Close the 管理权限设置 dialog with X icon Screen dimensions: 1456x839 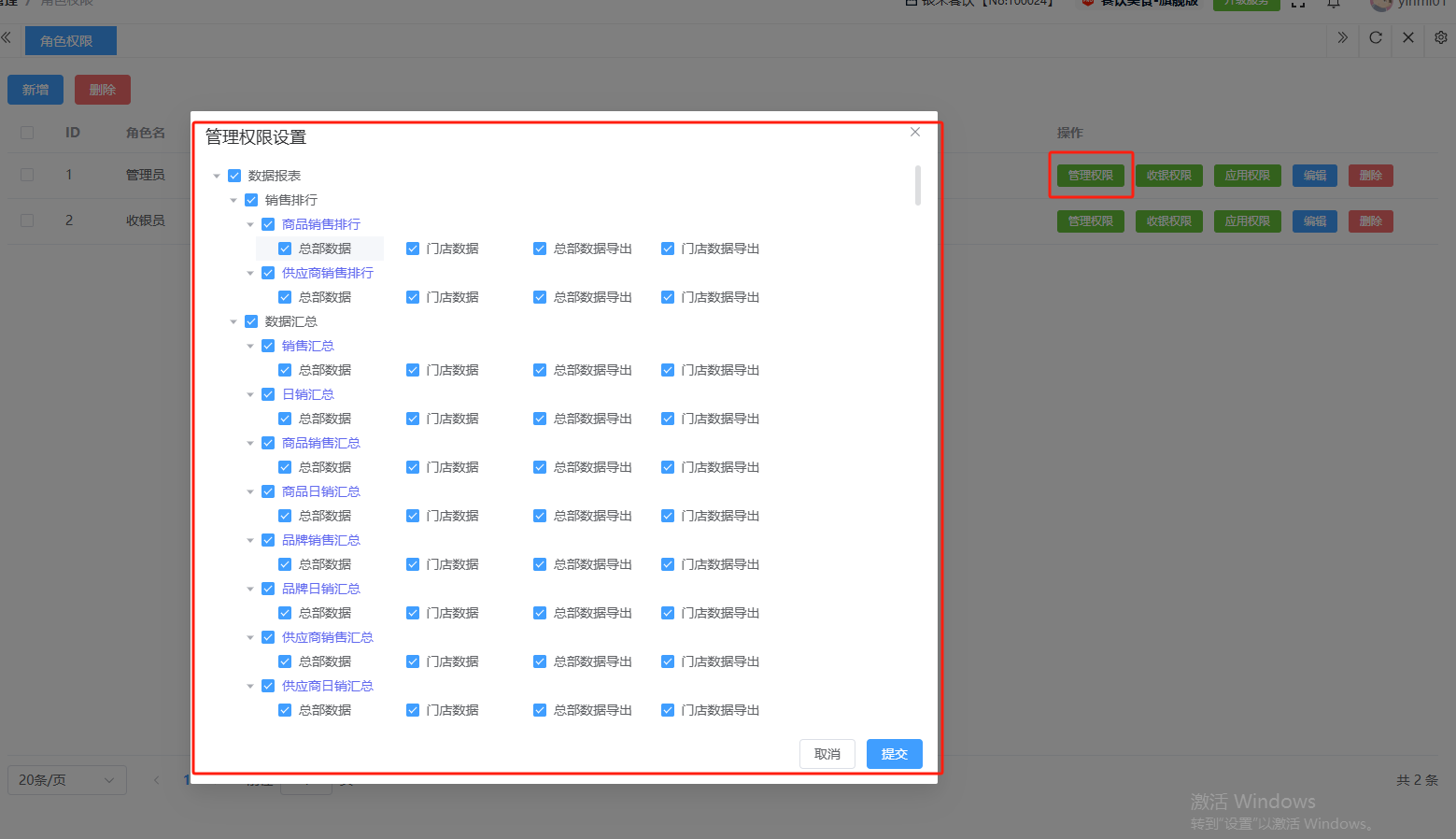pyautogui.click(x=915, y=132)
